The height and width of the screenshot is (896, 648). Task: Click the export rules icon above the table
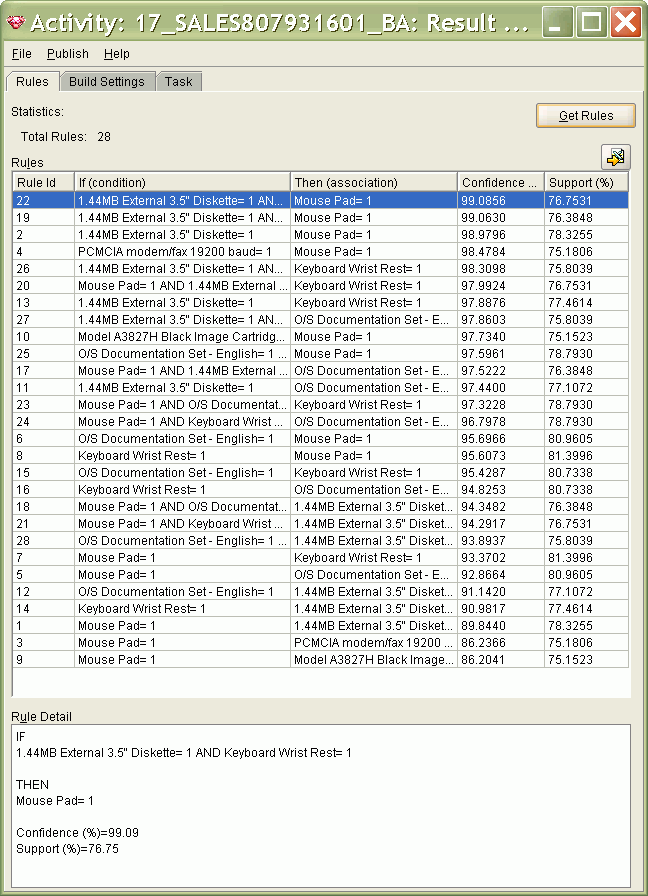[x=615, y=157]
